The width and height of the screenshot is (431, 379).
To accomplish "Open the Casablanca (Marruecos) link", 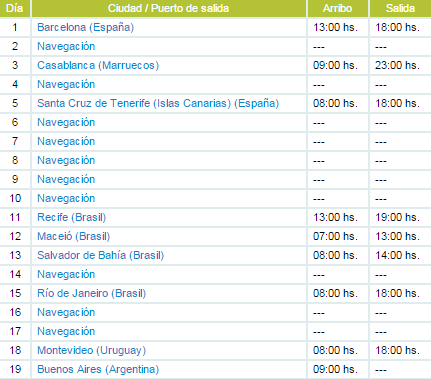I will [98, 65].
